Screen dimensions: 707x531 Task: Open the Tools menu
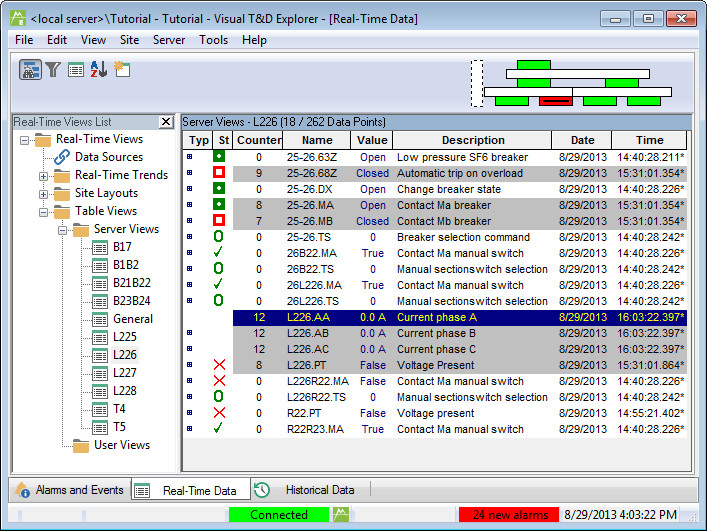tap(214, 40)
